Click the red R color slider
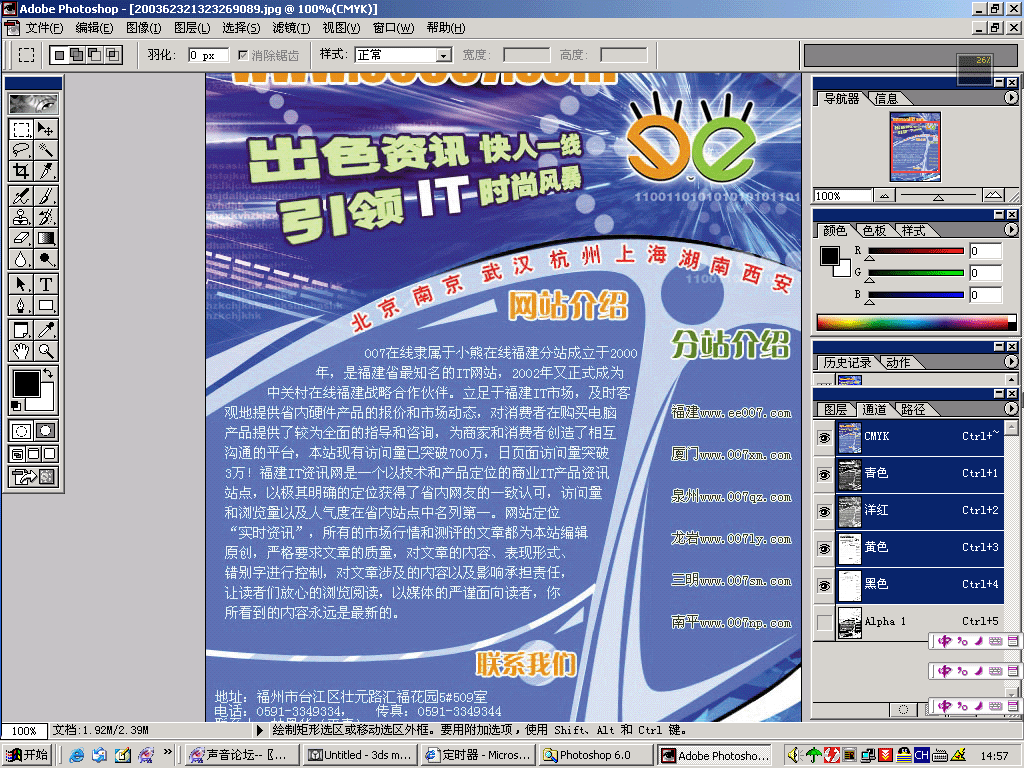The height and width of the screenshot is (768, 1024). click(916, 251)
